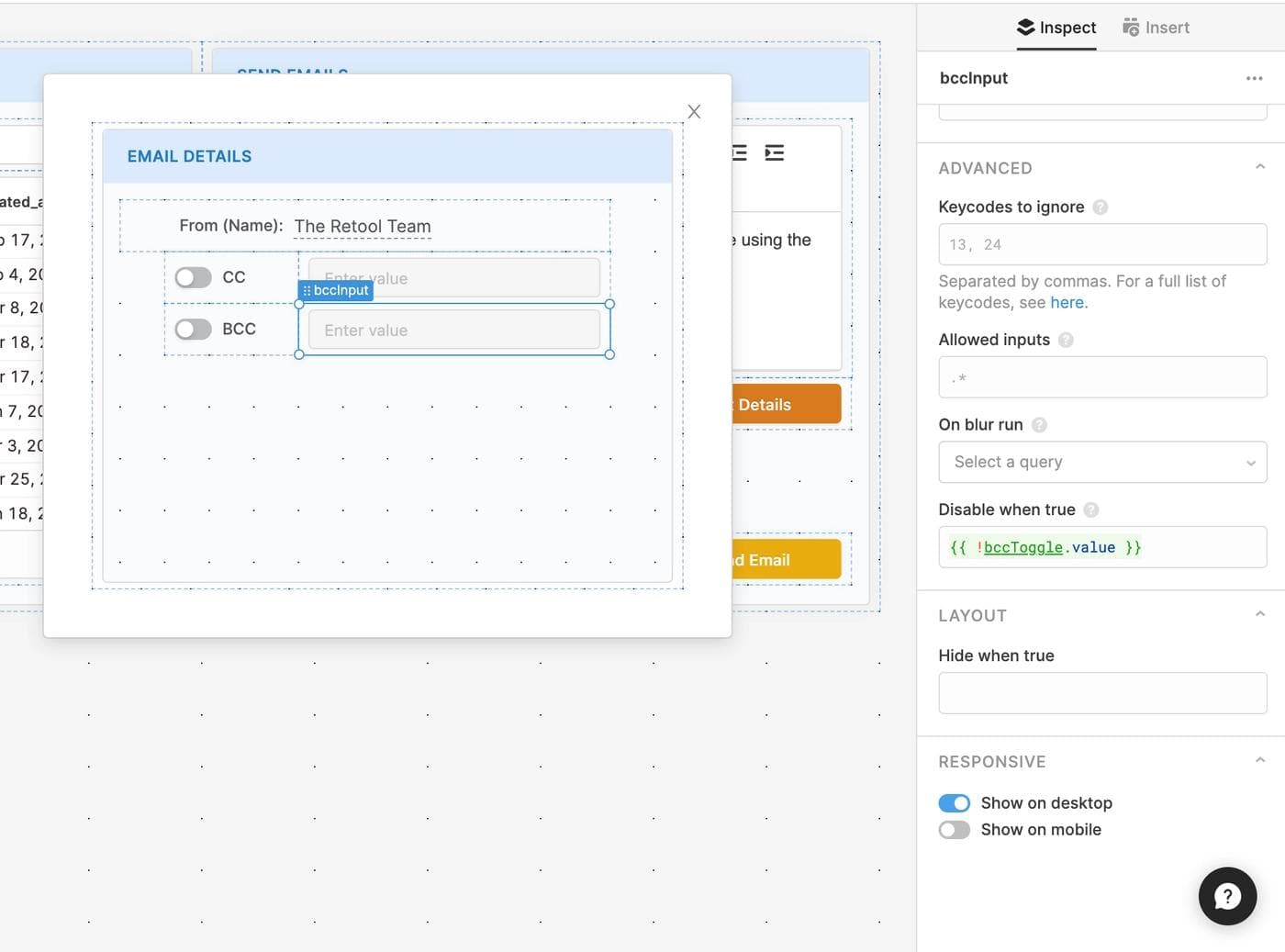Click help icon beside Allowed inputs
This screenshot has height=952, width=1285.
pos(1066,340)
